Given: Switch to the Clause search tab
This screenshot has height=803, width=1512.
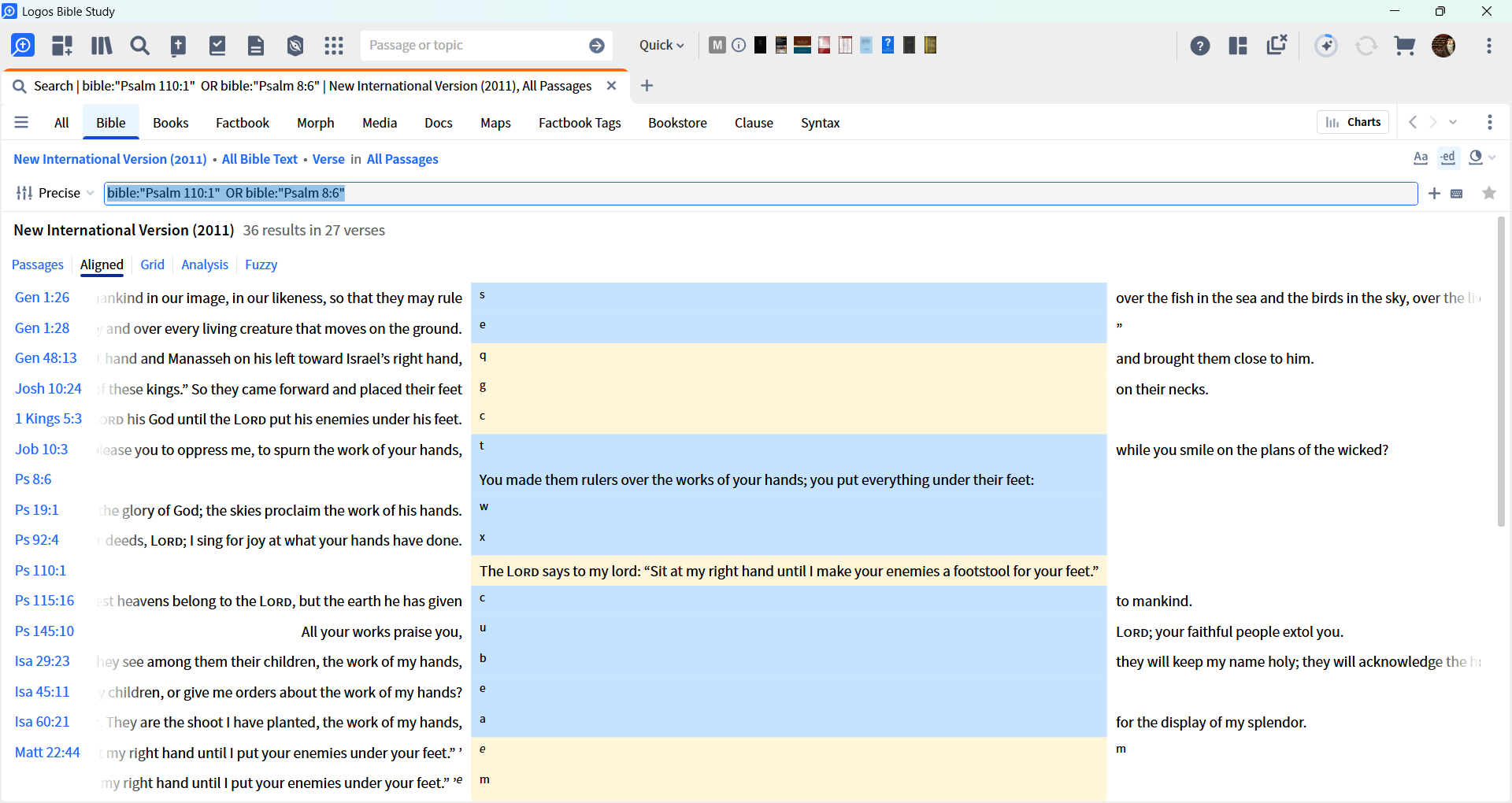Looking at the screenshot, I should [x=754, y=123].
